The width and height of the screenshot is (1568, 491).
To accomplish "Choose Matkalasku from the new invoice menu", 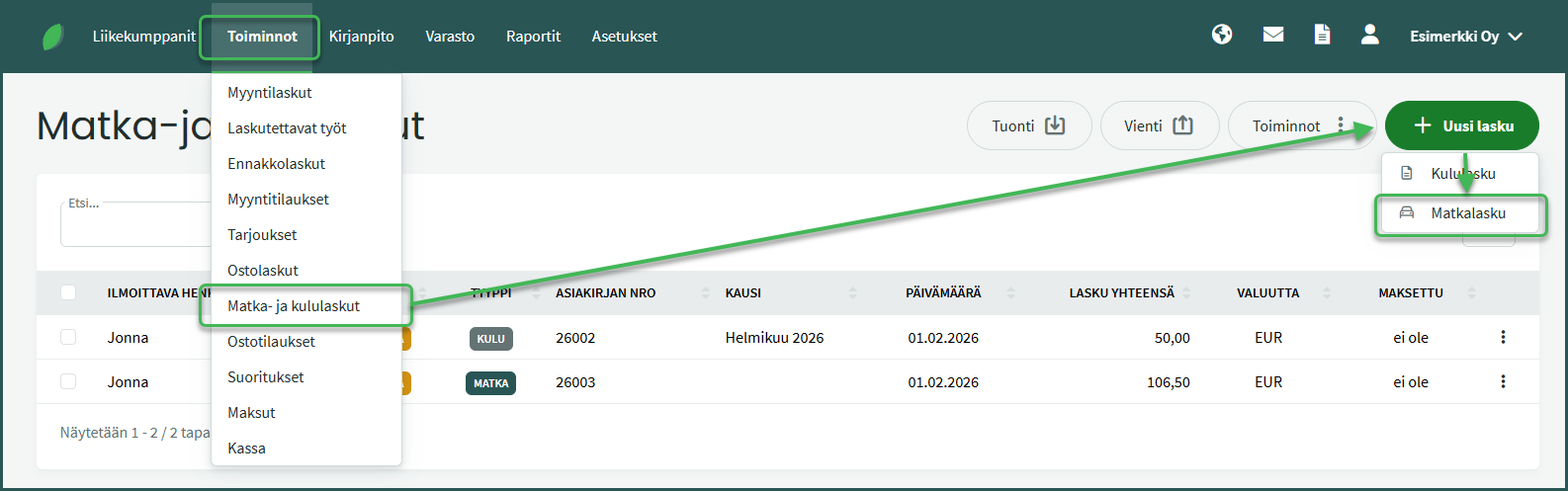I will tap(1467, 213).
